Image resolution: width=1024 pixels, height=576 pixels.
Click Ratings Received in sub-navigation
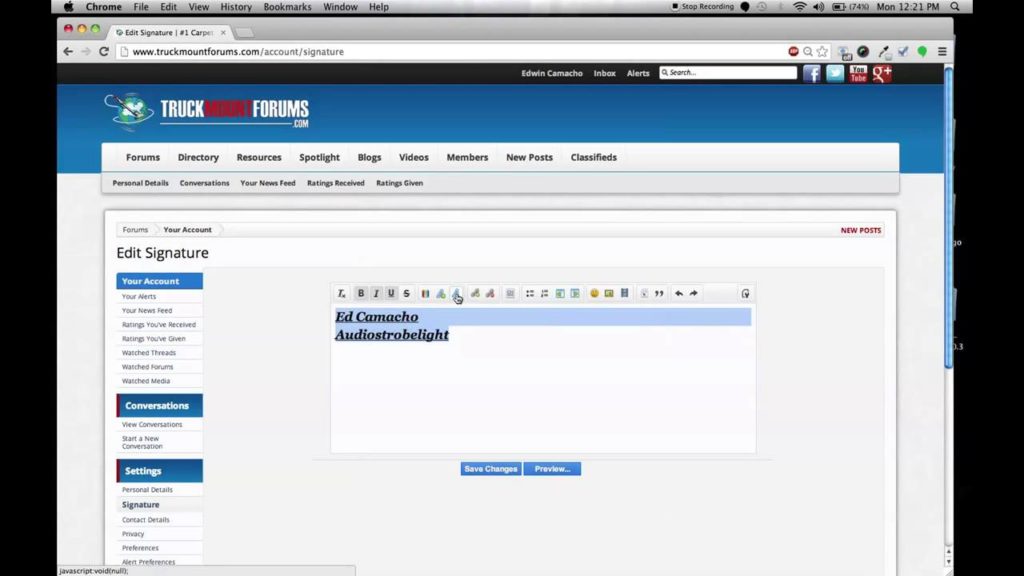pos(336,183)
